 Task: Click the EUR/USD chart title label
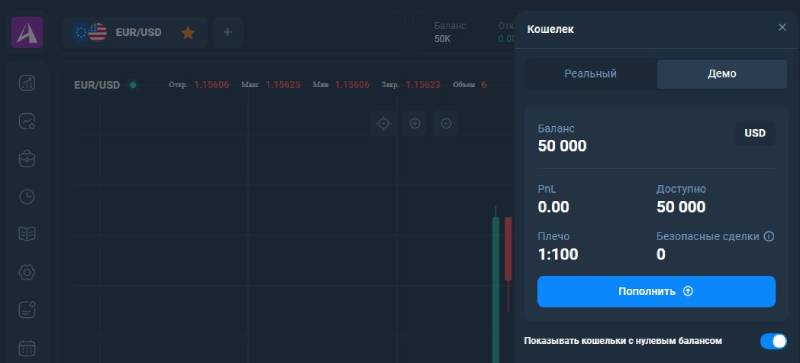click(x=97, y=85)
